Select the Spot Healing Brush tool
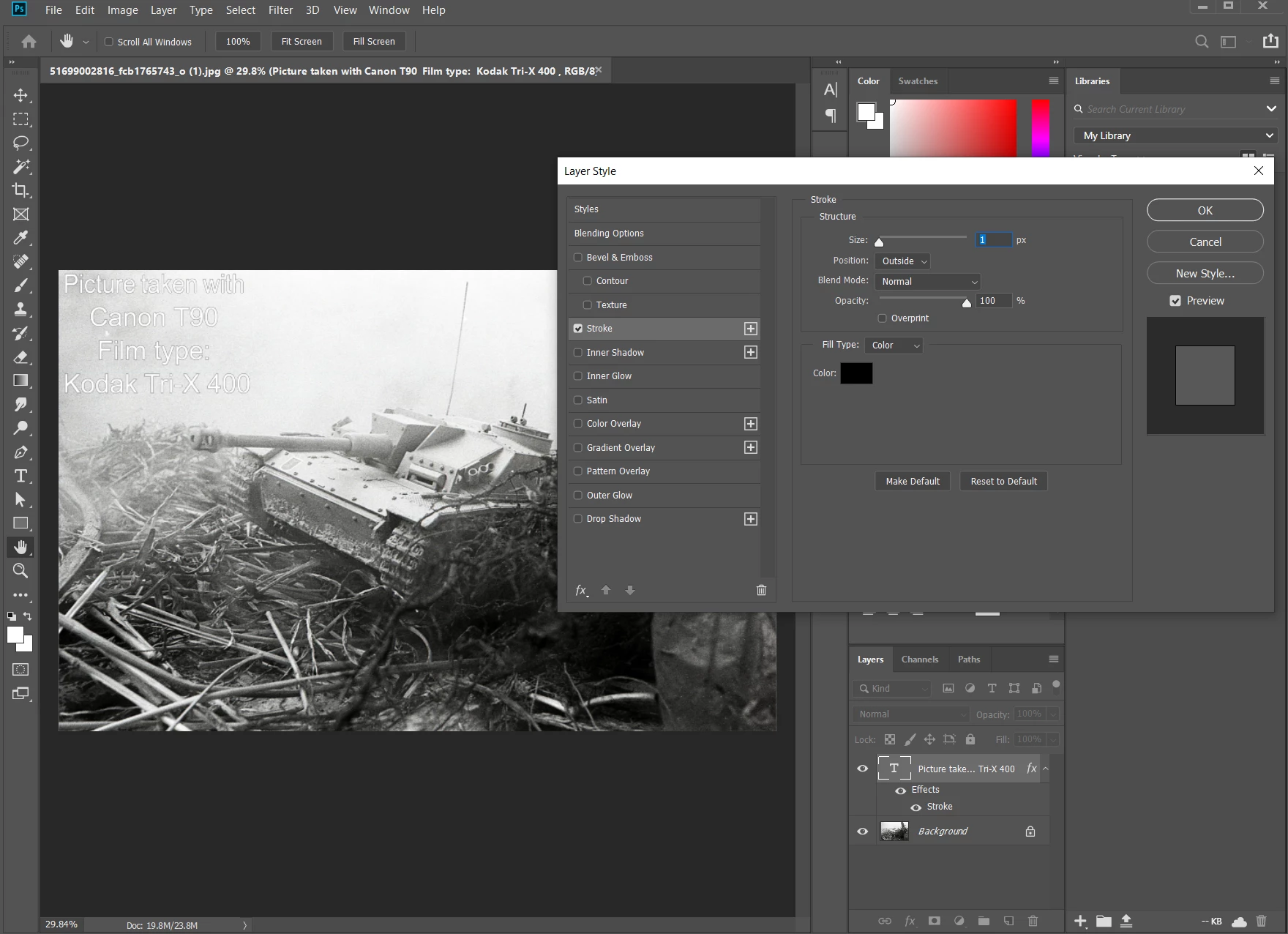Viewport: 1288px width, 934px height. point(20,262)
